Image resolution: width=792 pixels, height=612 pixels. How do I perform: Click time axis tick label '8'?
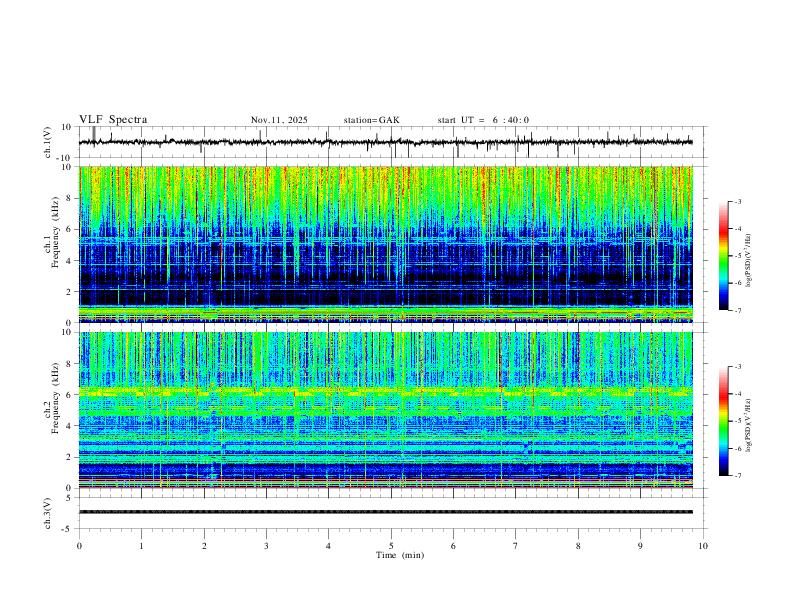pyautogui.click(x=578, y=546)
